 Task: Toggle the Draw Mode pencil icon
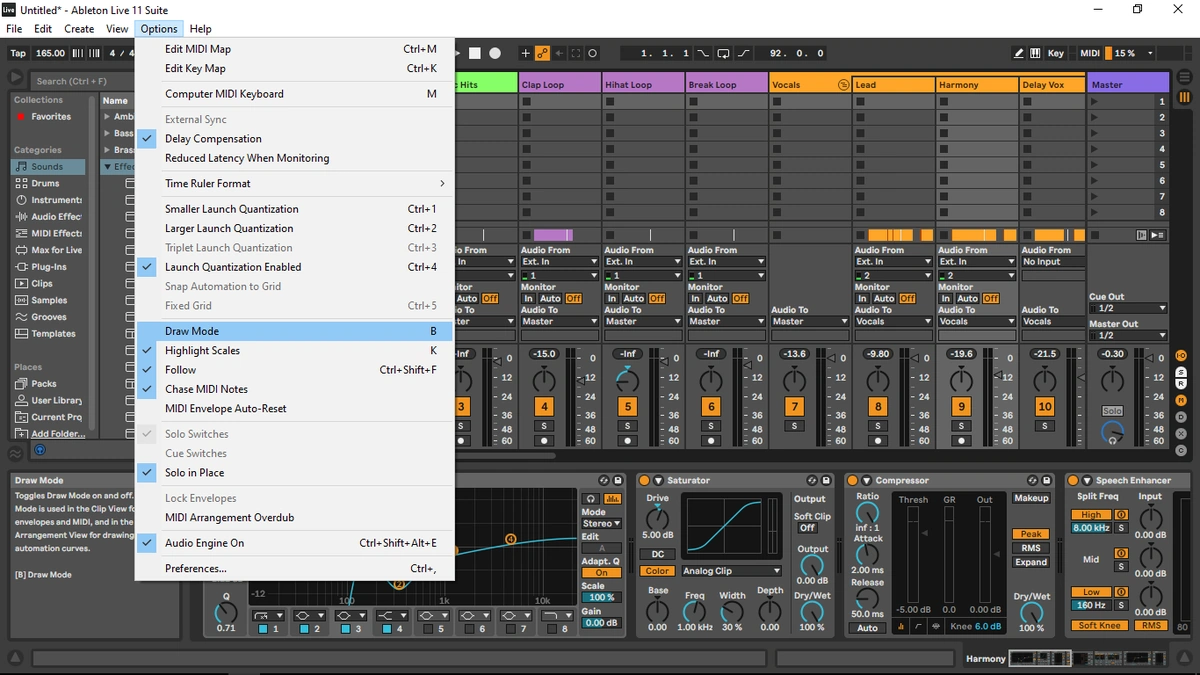[x=1019, y=53]
